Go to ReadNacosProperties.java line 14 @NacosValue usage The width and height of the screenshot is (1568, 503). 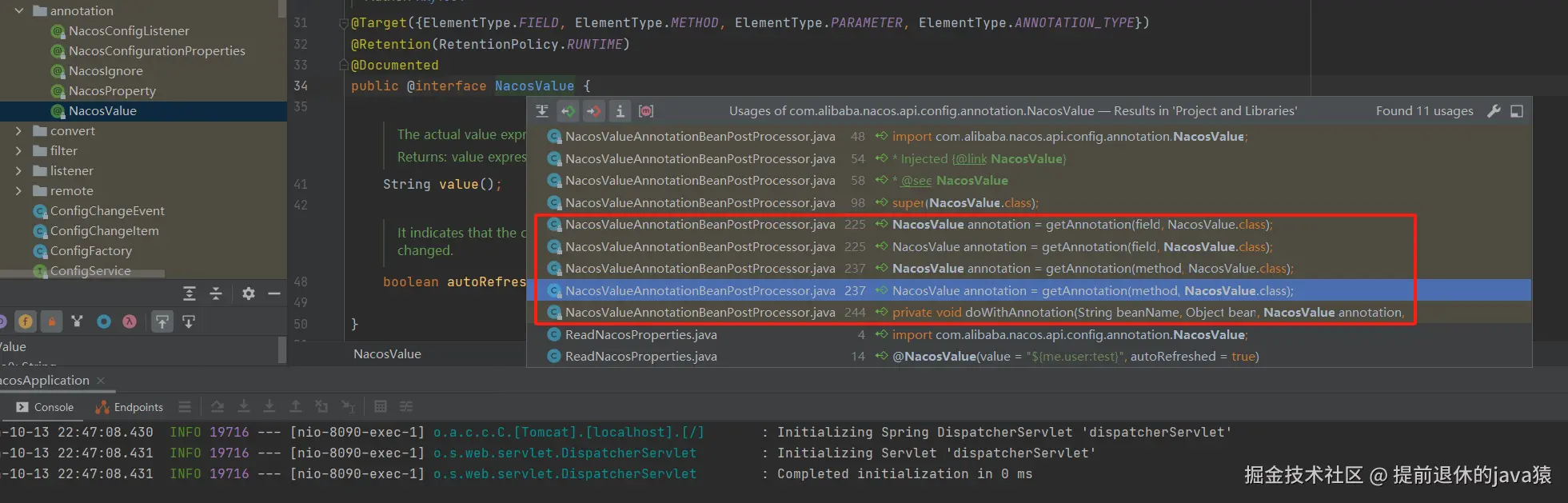click(x=1029, y=357)
